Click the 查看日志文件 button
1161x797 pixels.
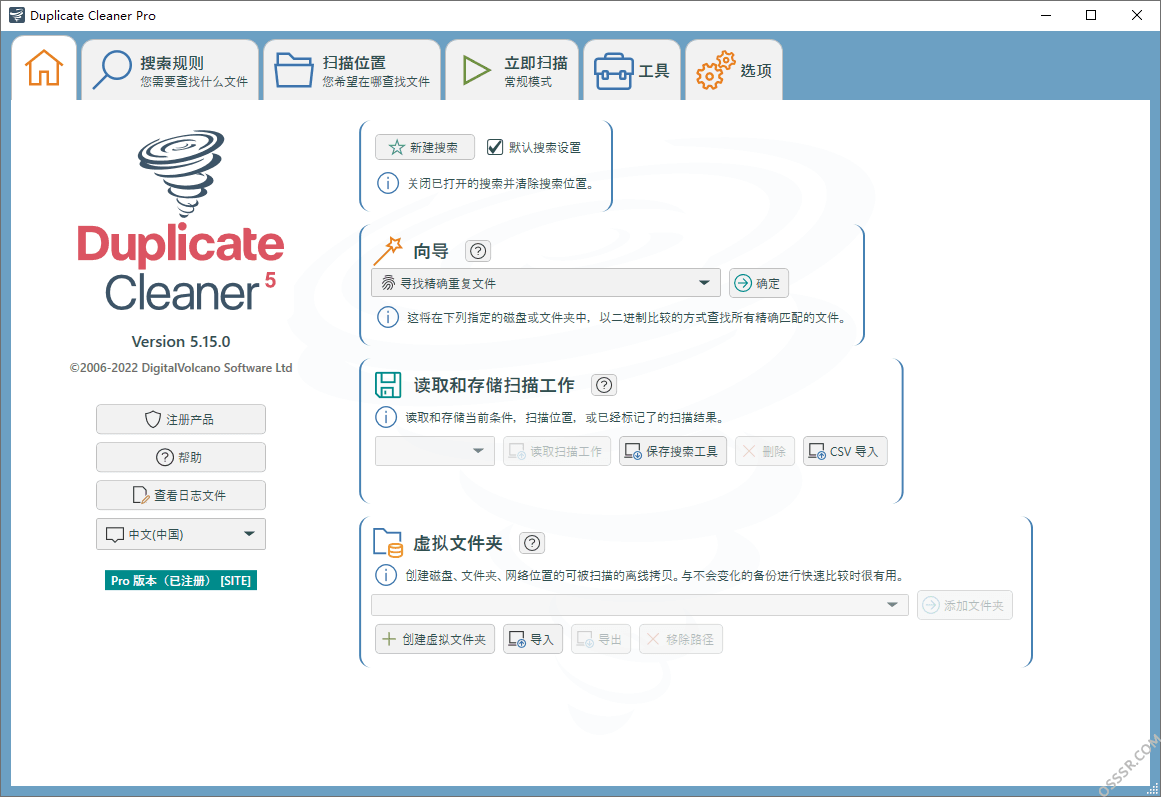coord(181,495)
